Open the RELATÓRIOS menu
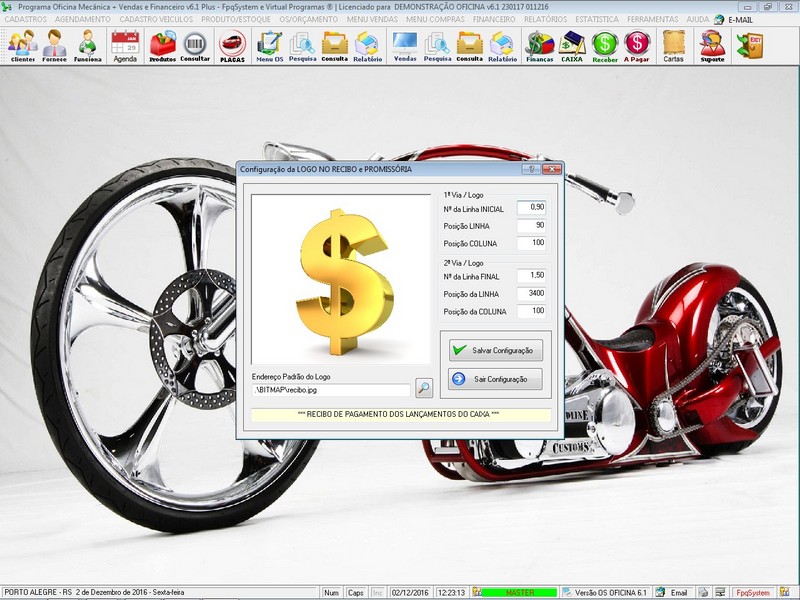This screenshot has width=800, height=600. coord(545,19)
